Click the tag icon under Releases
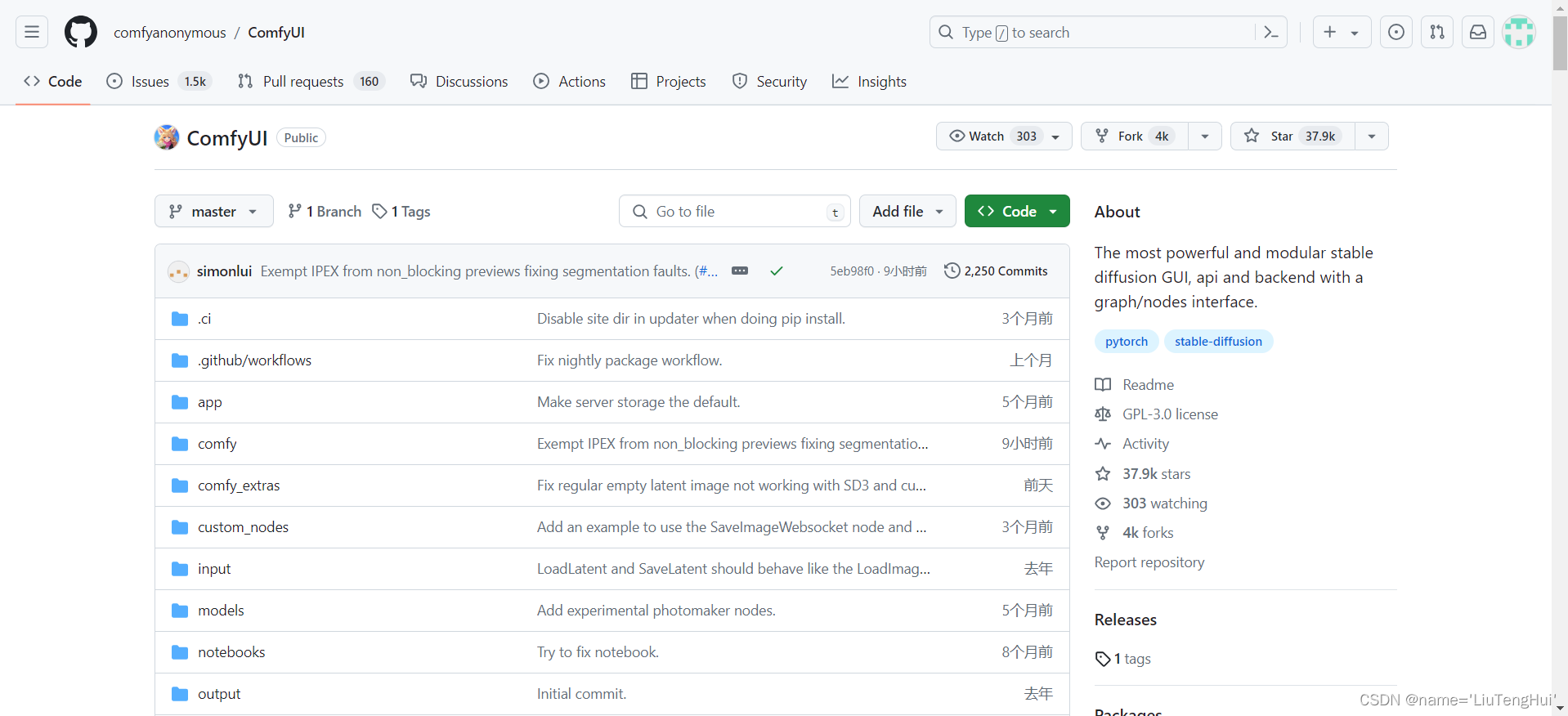Image resolution: width=1568 pixels, height=716 pixels. pos(1103,659)
